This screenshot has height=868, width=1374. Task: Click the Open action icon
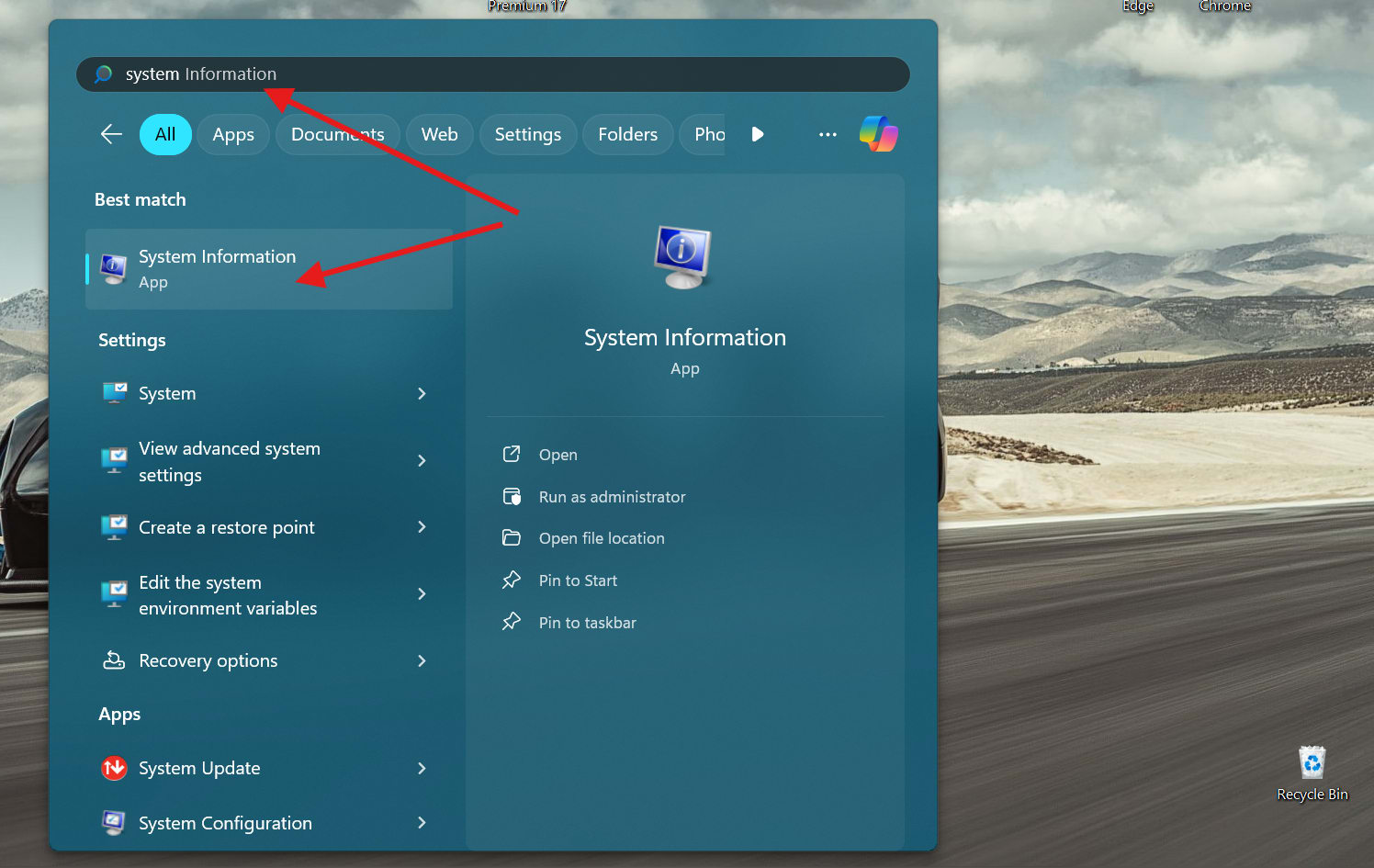pyautogui.click(x=512, y=454)
